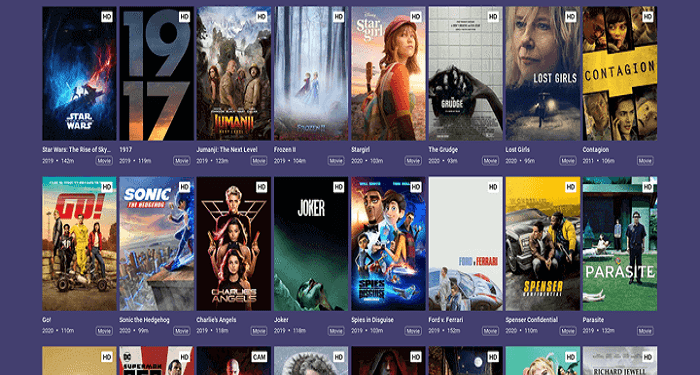Open the 'Stargirl' title link

coord(360,150)
